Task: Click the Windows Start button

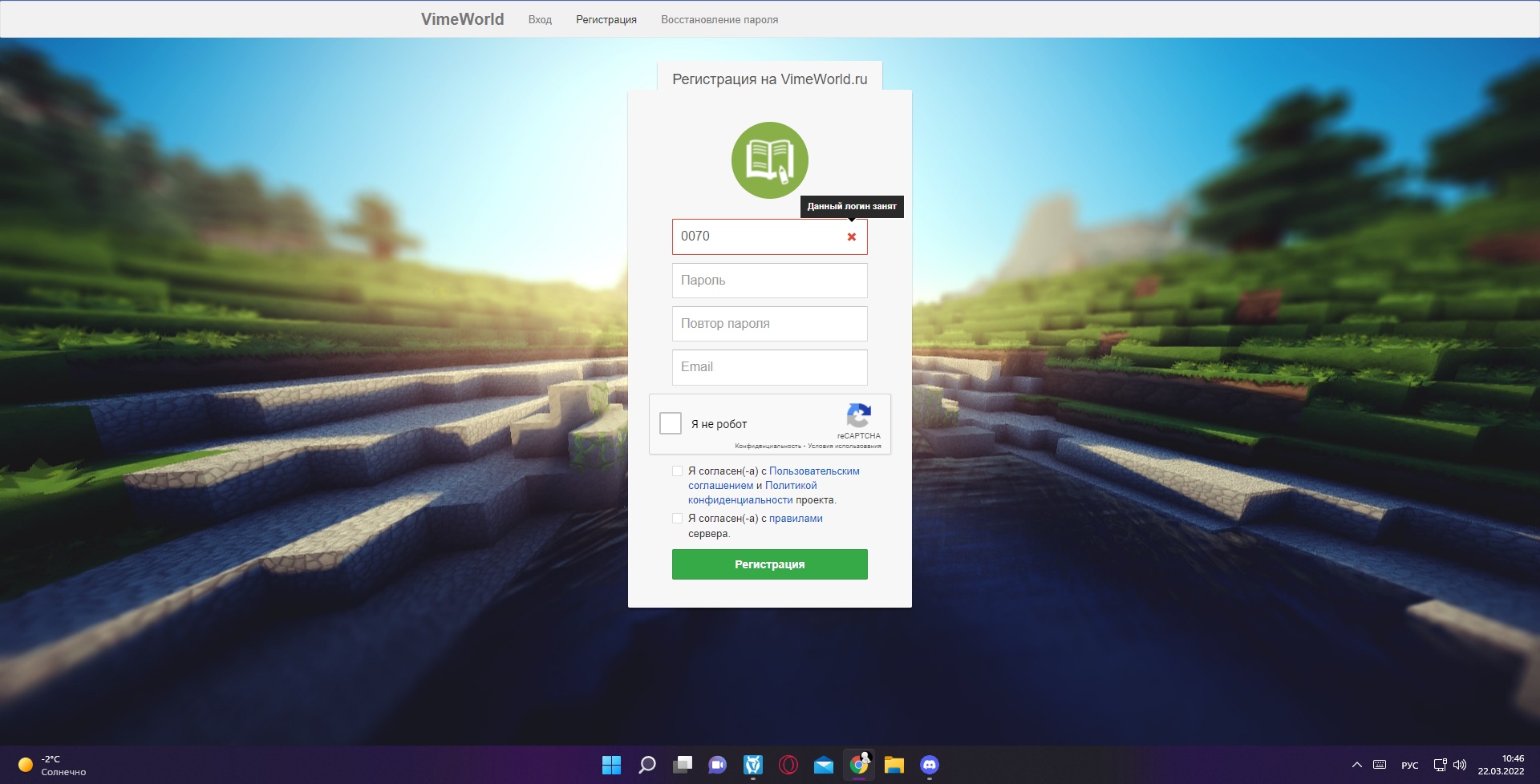Action: [x=611, y=765]
